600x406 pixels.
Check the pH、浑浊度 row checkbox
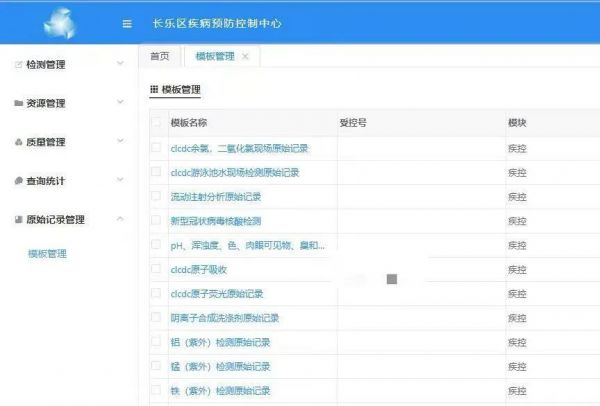click(x=156, y=244)
